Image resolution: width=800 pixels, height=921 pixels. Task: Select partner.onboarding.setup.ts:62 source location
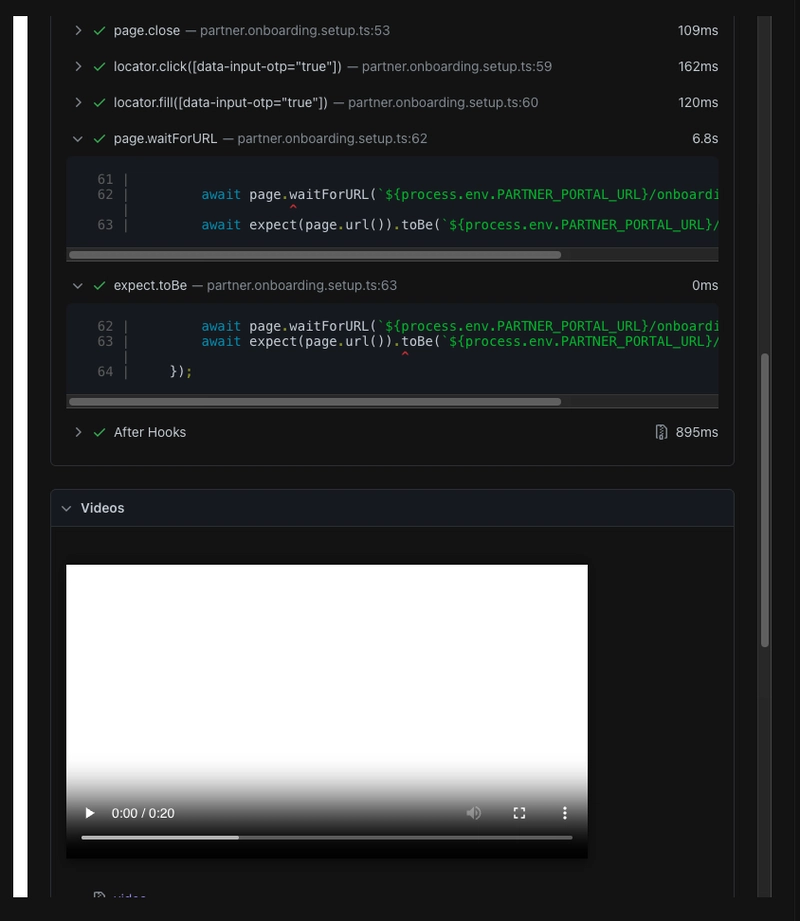coord(332,139)
